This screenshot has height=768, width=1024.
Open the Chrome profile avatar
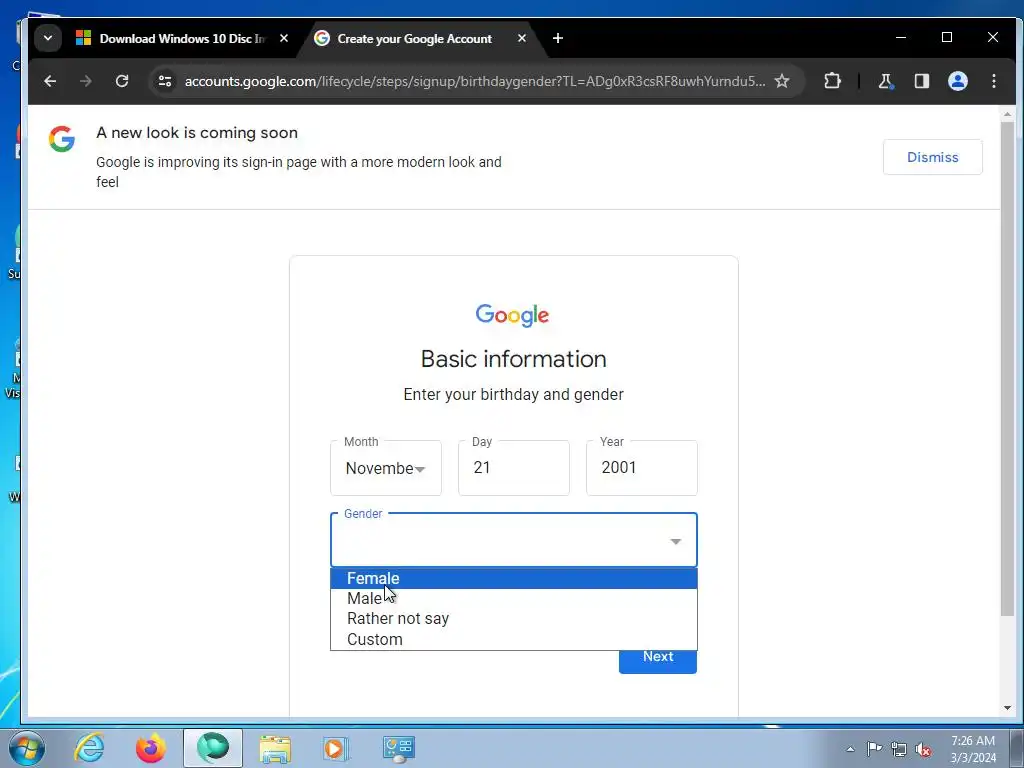(957, 81)
